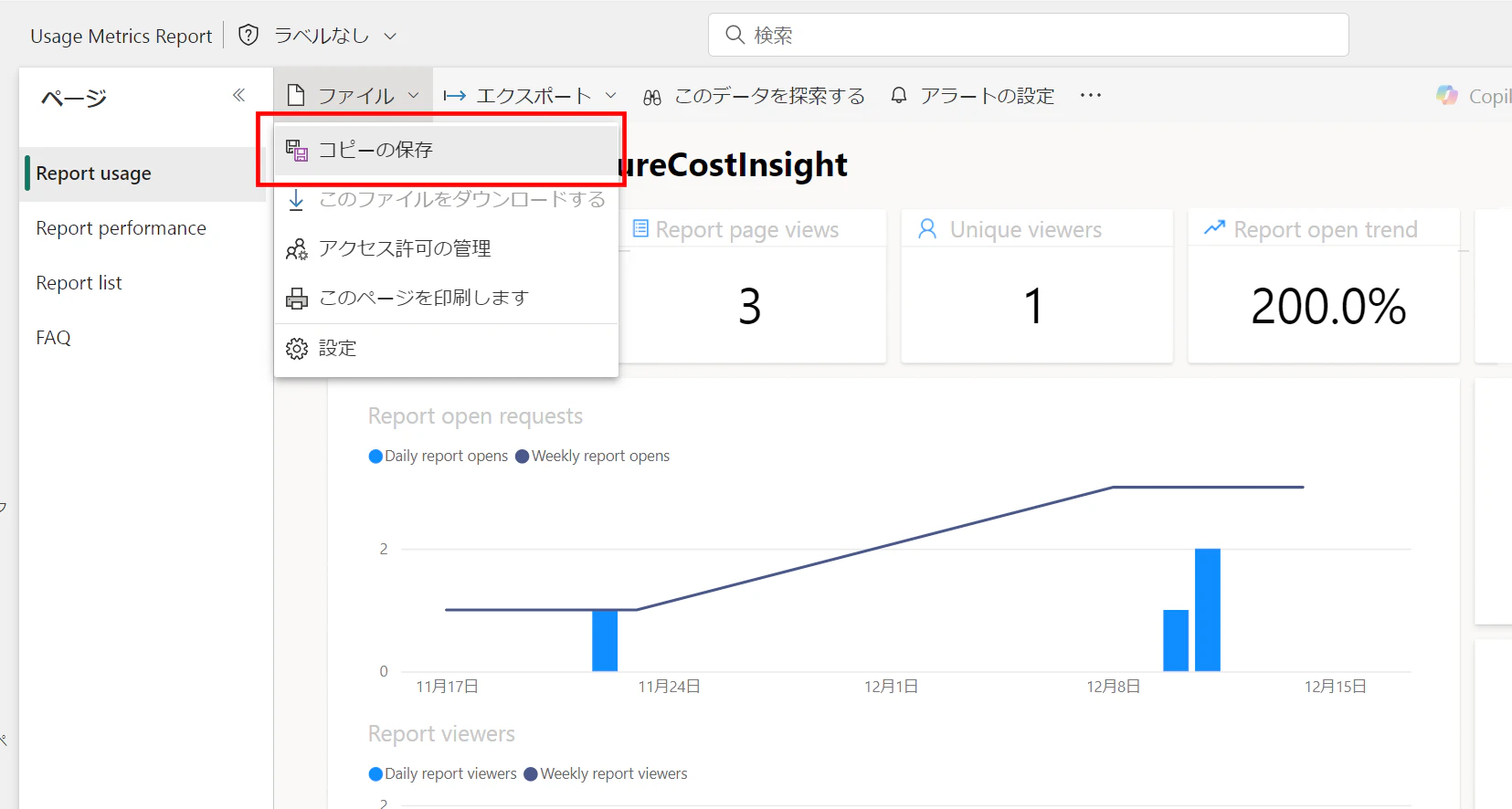
Task: Expand the ラベルなし sensitivity dropdown
Action: 390,37
